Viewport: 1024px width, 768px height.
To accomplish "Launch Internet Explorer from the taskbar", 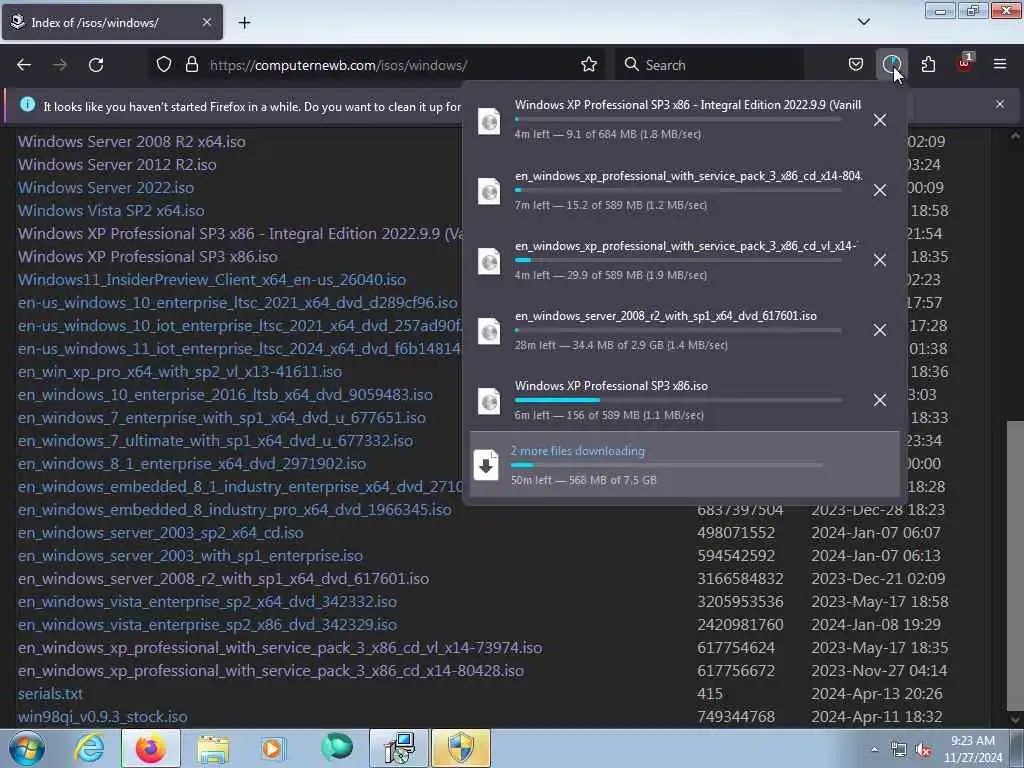I will click(x=89, y=748).
